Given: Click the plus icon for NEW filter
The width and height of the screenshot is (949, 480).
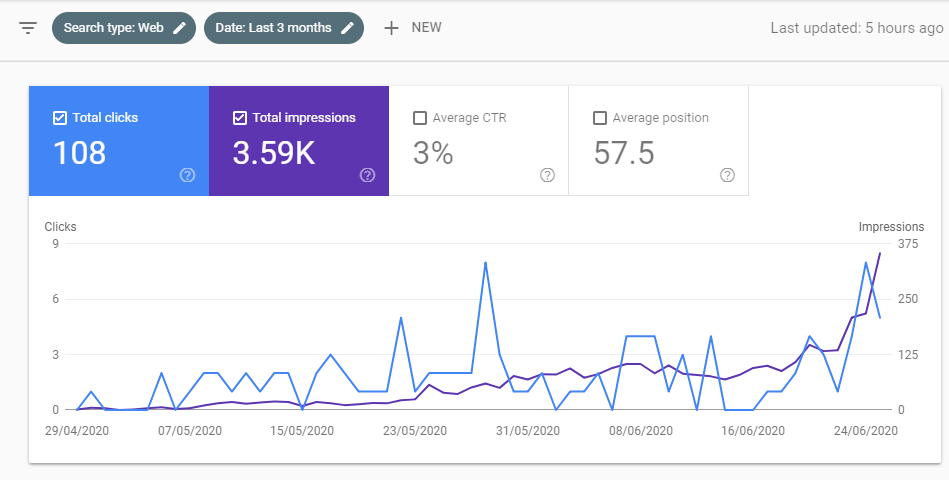Looking at the screenshot, I should [x=392, y=28].
